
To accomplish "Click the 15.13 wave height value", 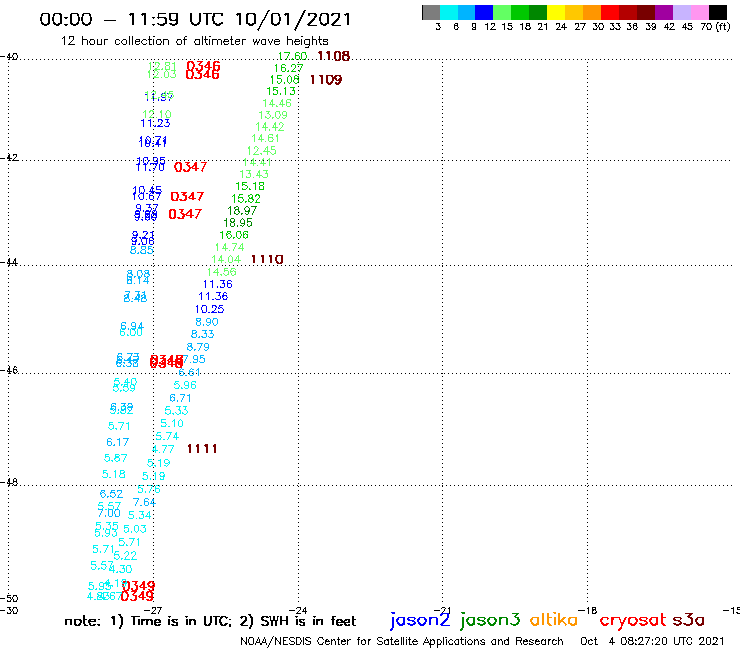I will 281,91.
